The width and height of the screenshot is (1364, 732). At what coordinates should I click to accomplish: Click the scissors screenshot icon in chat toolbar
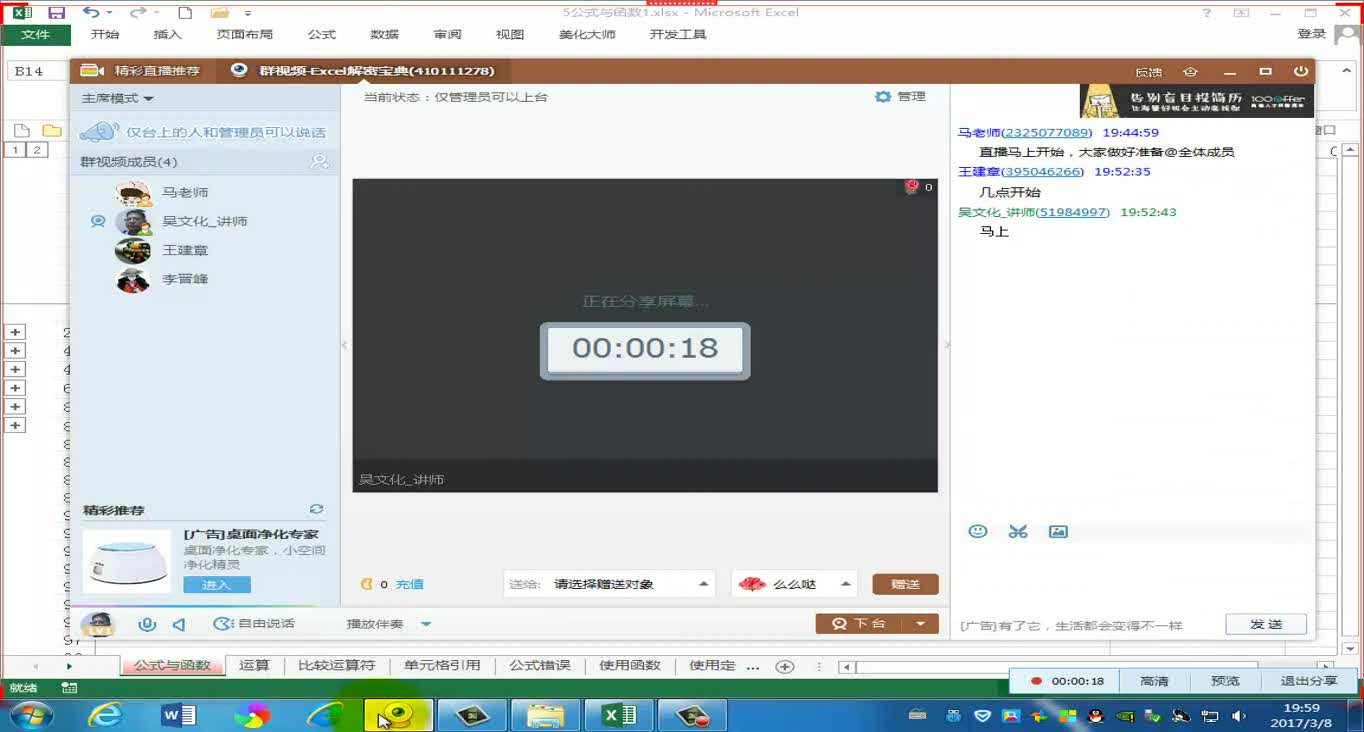coord(1018,531)
